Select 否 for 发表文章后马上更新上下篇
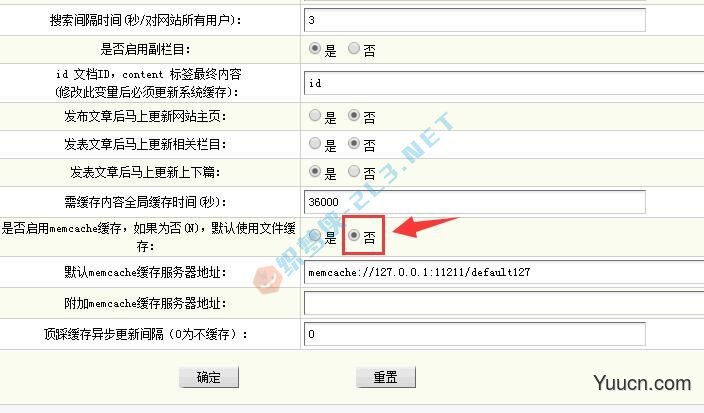The width and height of the screenshot is (704, 413). pos(354,171)
